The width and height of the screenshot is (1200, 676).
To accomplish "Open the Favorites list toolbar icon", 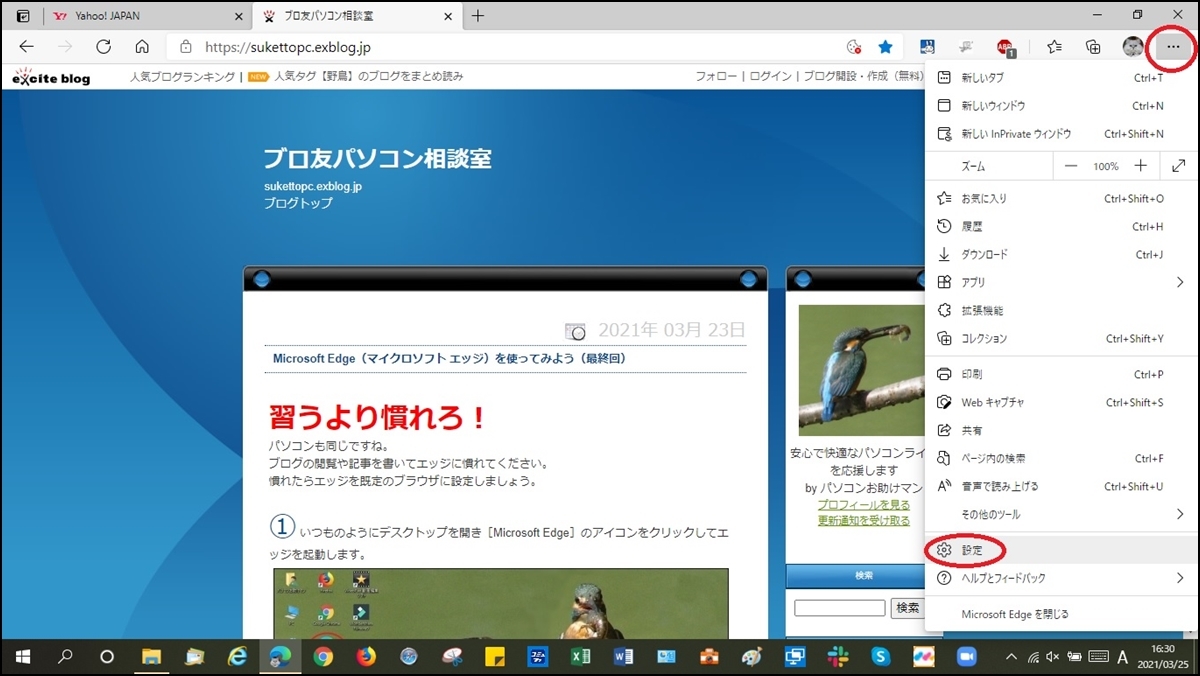I will 1054,47.
